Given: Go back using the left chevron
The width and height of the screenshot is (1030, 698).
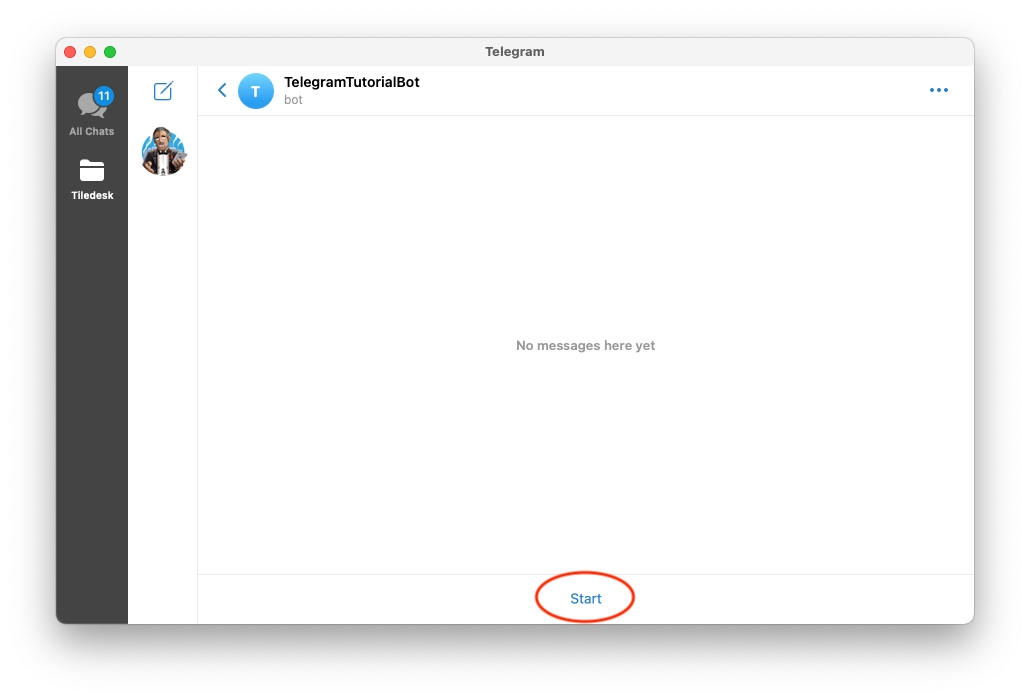Looking at the screenshot, I should tap(222, 90).
